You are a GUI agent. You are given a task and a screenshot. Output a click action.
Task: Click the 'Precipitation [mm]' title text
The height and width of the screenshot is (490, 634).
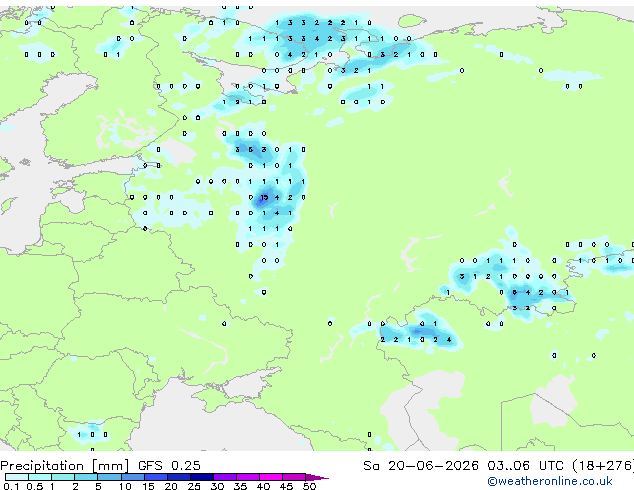[x=65, y=466]
